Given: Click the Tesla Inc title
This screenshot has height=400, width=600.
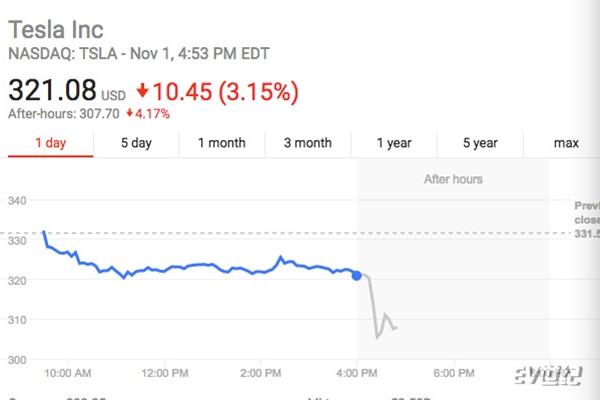Looking at the screenshot, I should (56, 29).
